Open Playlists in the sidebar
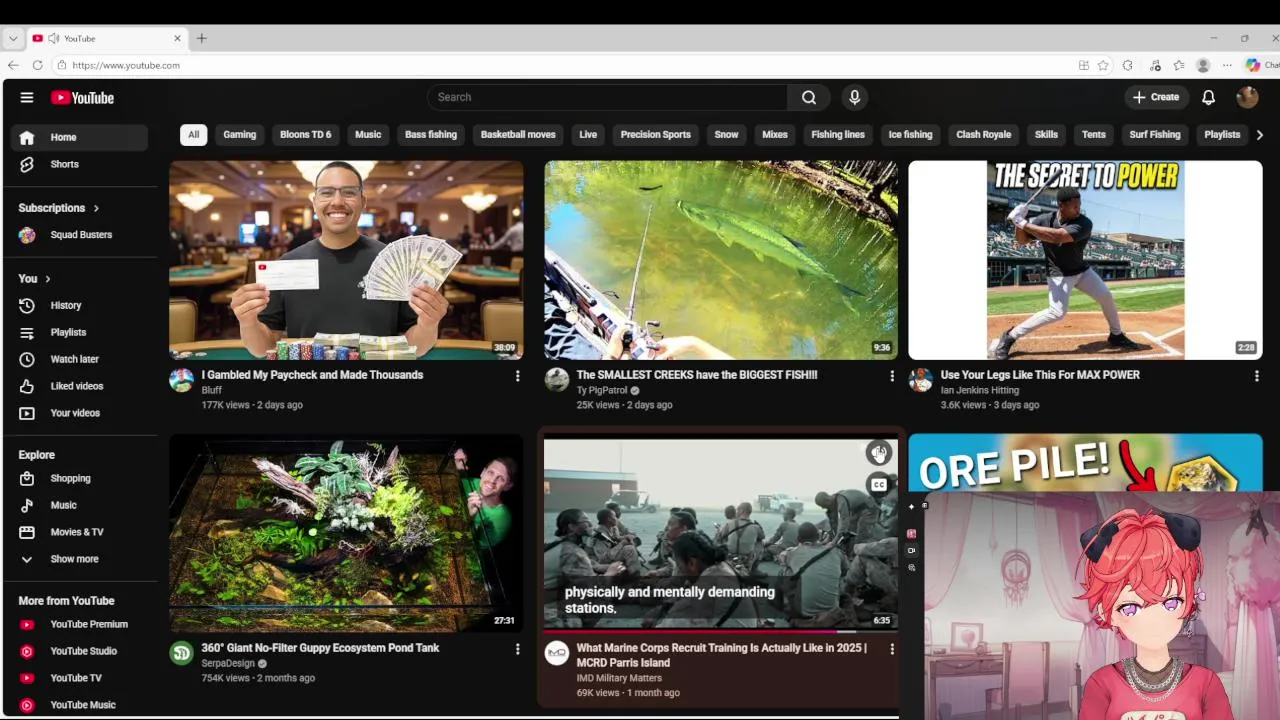The width and height of the screenshot is (1280, 720). (x=79, y=332)
